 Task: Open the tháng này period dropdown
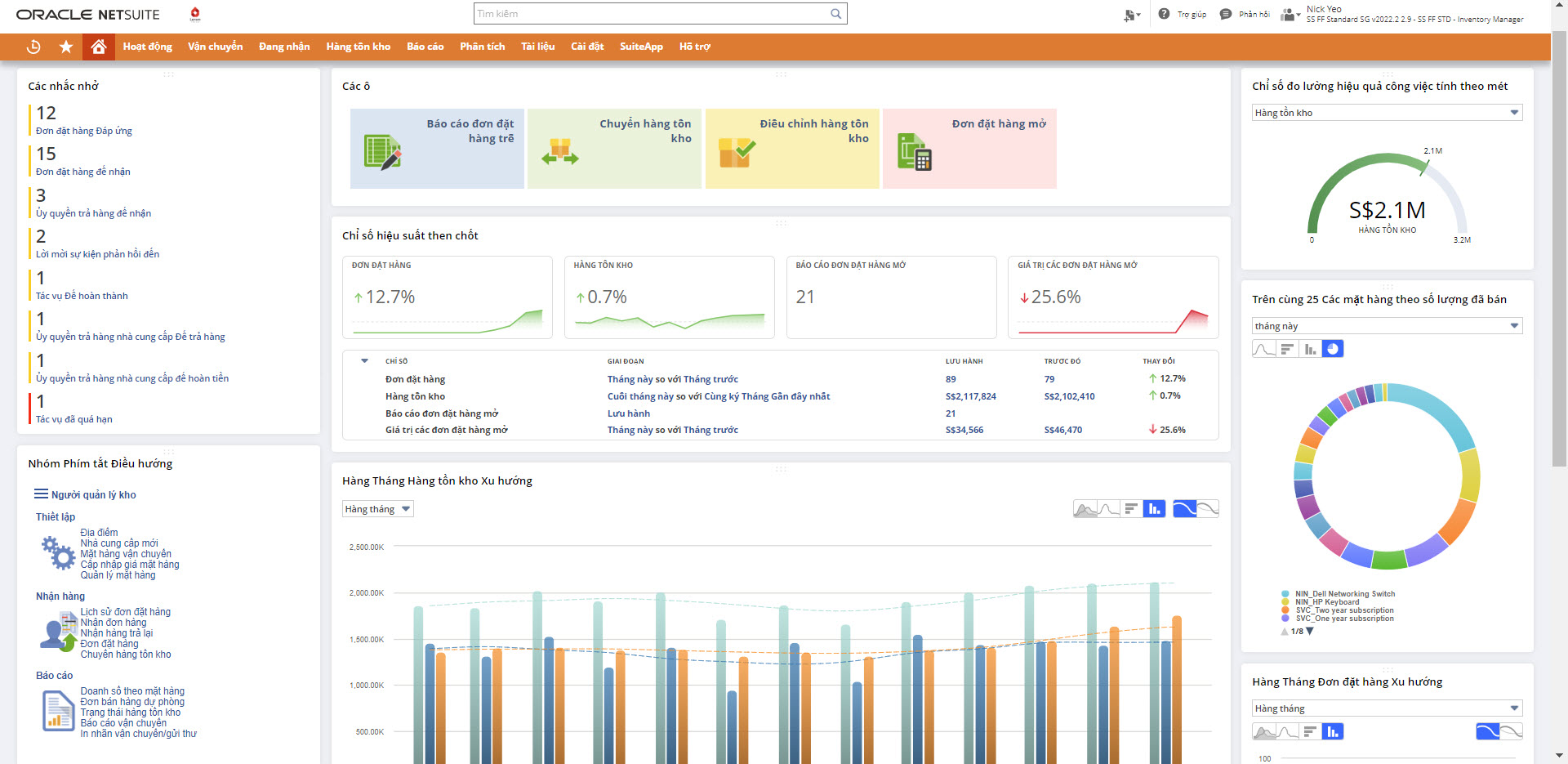tap(1387, 326)
